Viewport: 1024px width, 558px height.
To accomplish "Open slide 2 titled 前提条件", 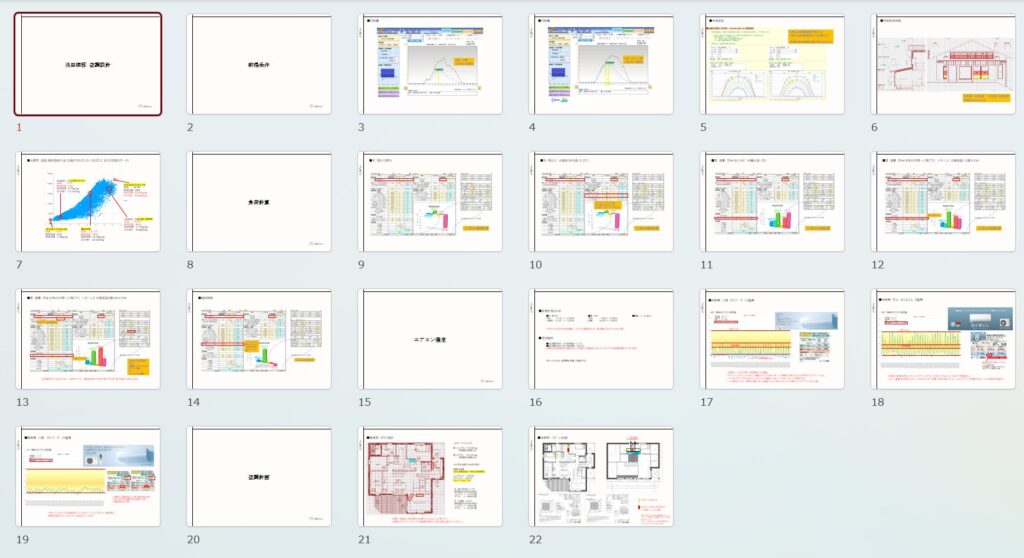I will coord(259,64).
